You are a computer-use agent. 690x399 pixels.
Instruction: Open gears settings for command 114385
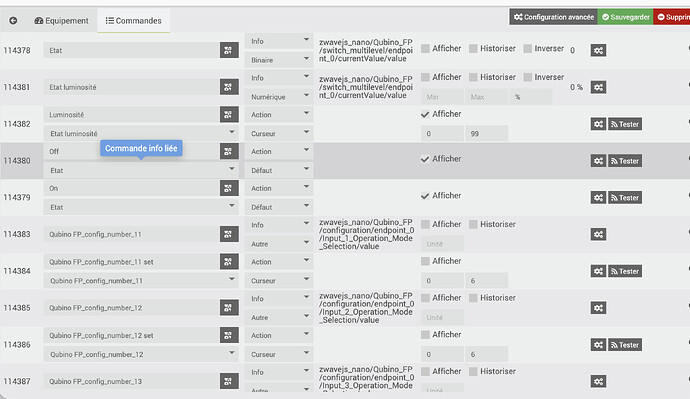[x=598, y=307]
